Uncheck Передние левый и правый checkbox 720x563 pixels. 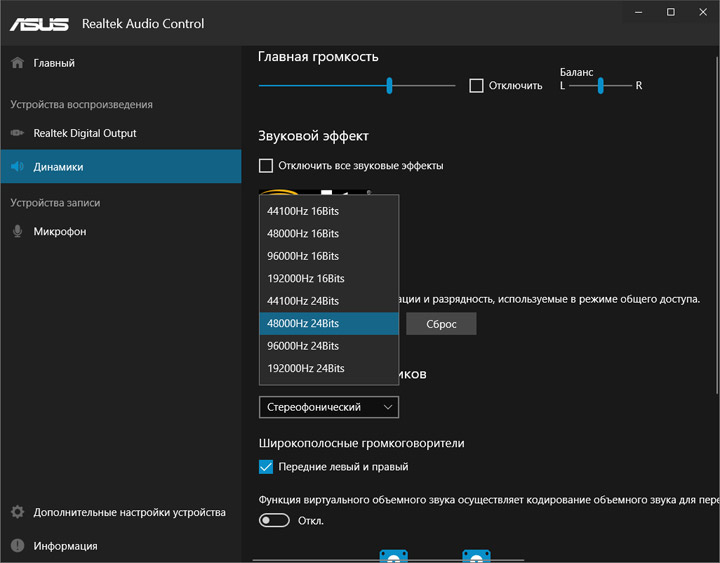266,466
